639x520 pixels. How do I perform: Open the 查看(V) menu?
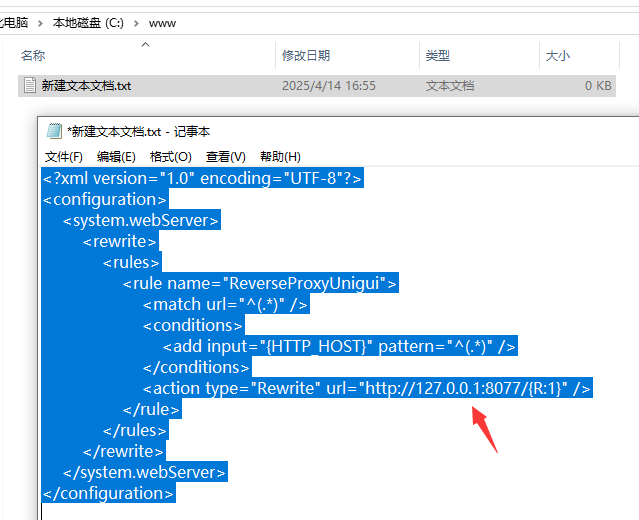click(x=225, y=157)
